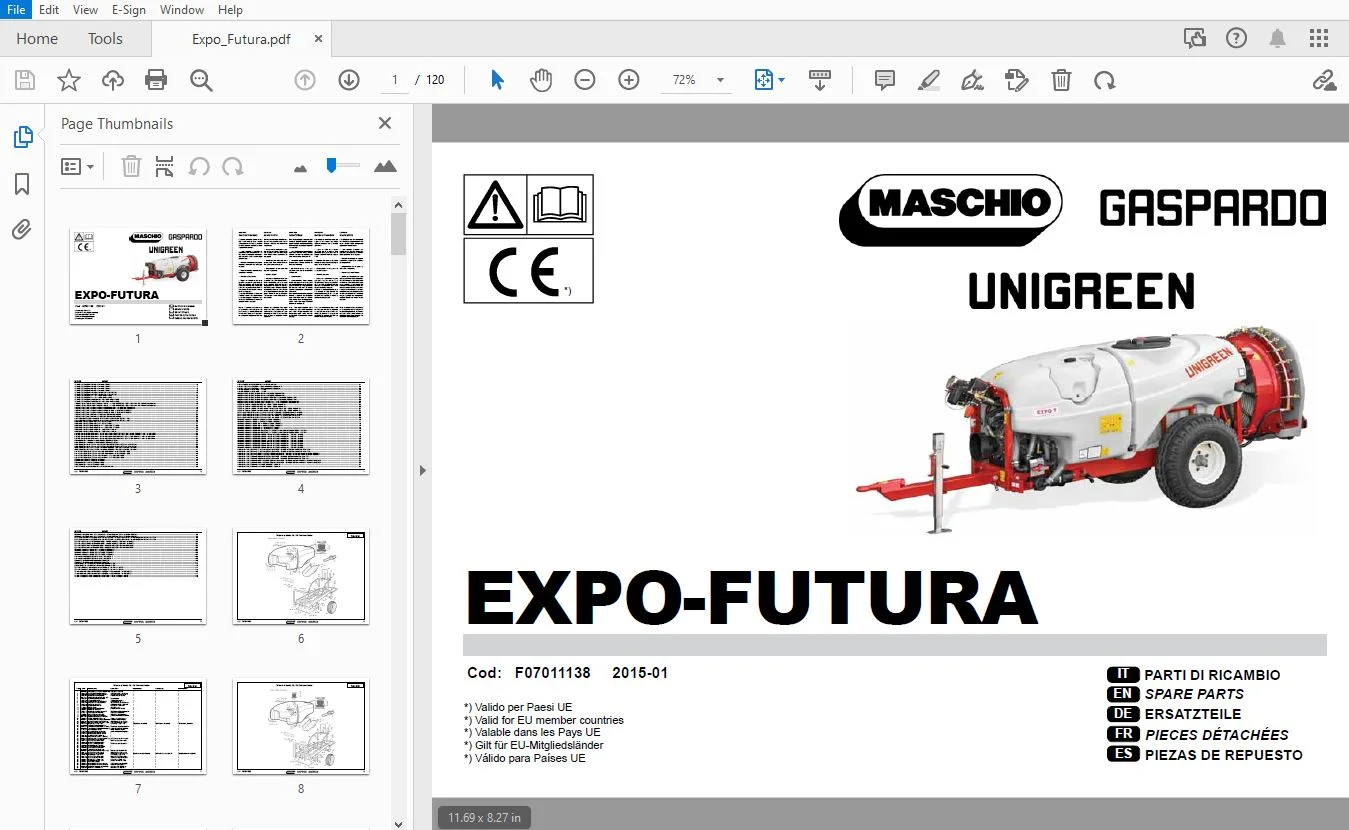Activate the selection arrow tool
The image size is (1349, 830).
(497, 80)
